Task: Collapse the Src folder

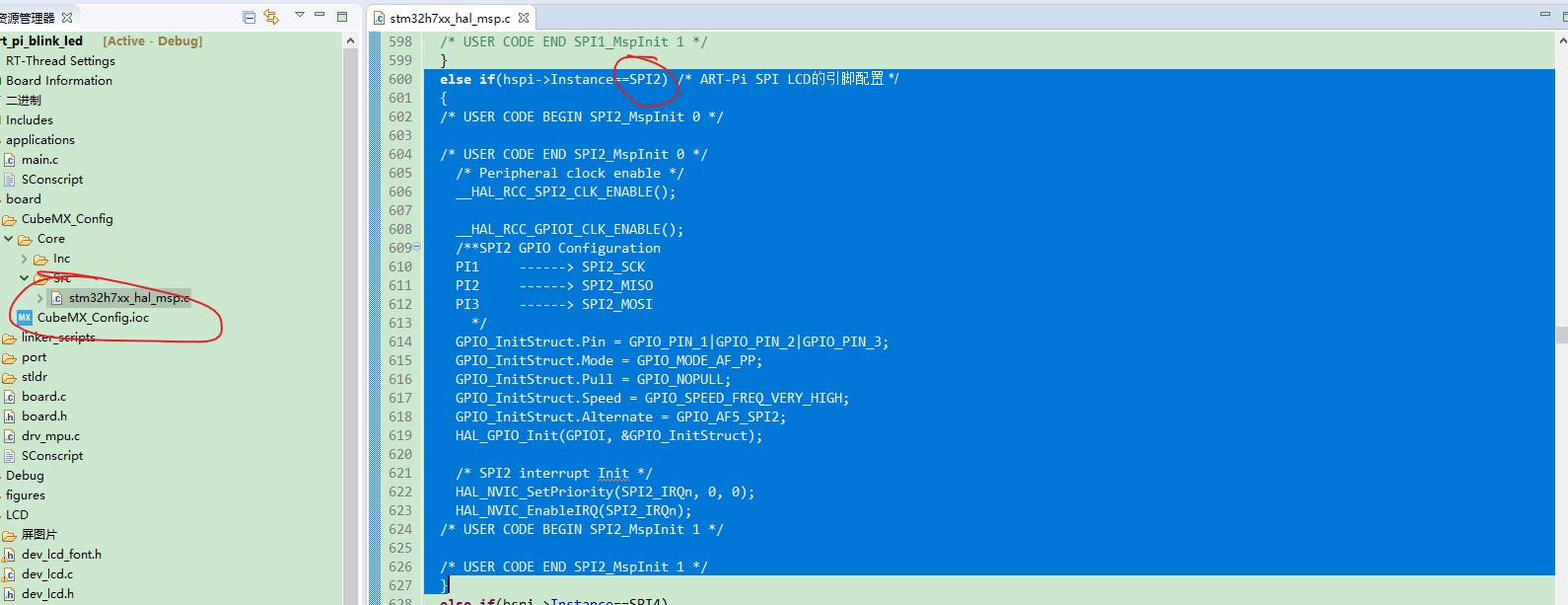Action: (25, 278)
